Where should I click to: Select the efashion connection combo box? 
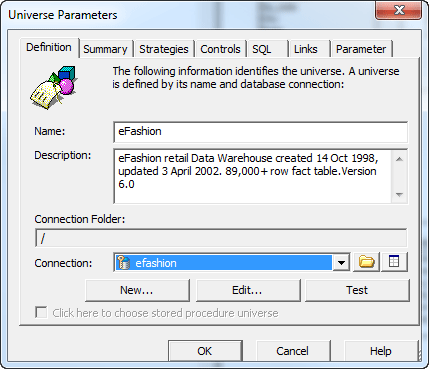click(x=232, y=263)
